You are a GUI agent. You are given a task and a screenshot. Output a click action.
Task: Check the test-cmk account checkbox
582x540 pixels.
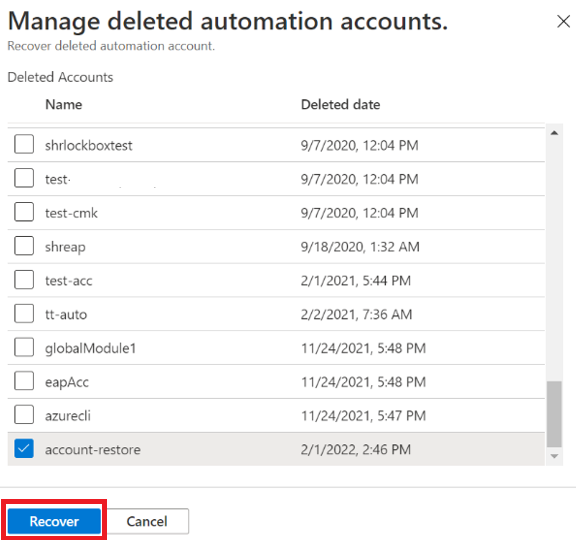tap(24, 212)
